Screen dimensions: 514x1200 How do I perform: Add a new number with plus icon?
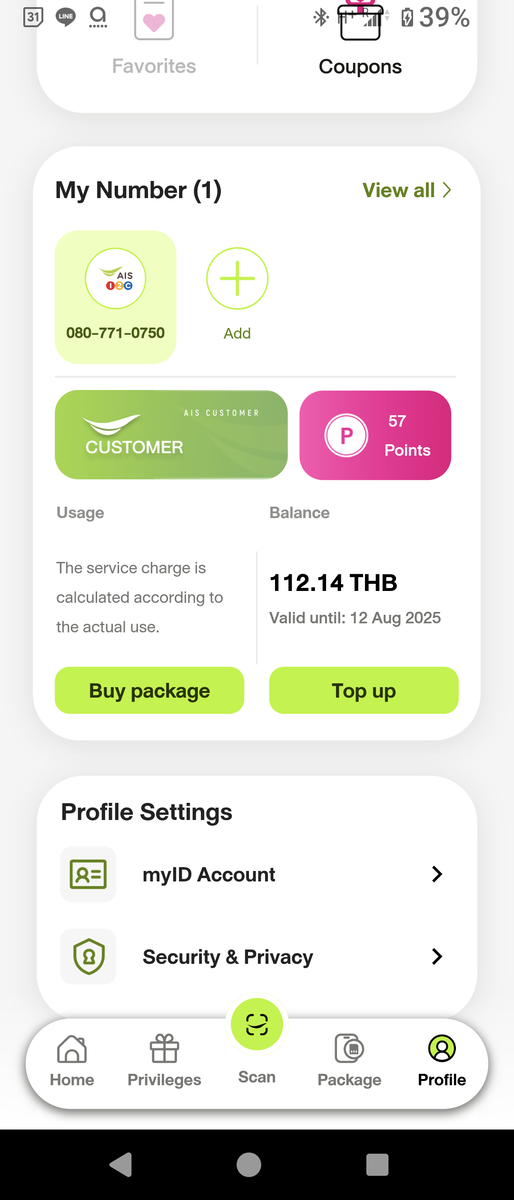coord(237,278)
